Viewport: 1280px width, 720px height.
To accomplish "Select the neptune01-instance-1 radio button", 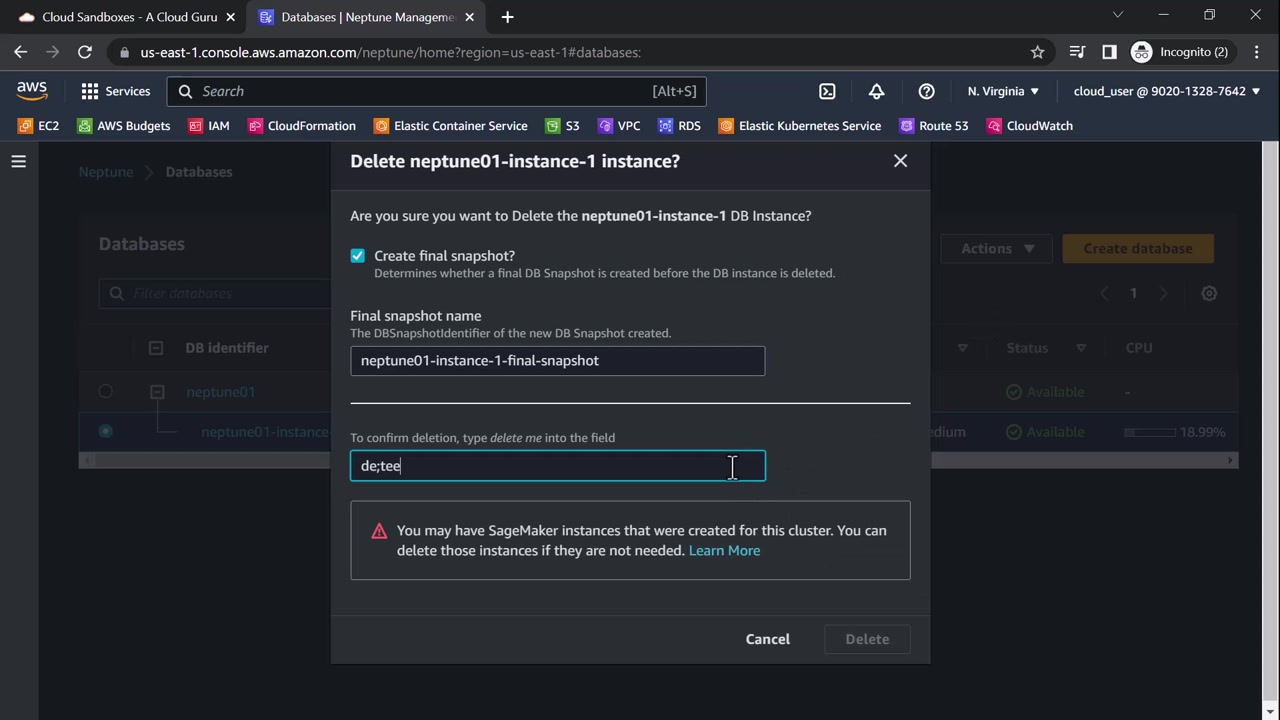I will (106, 432).
